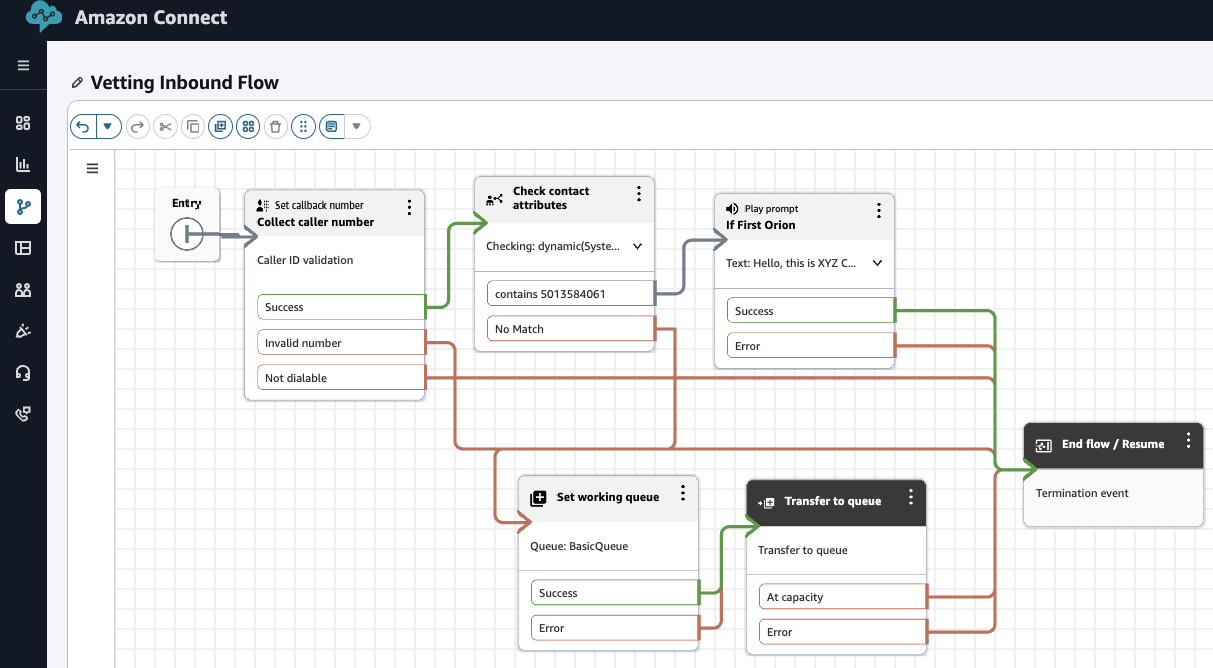Click the Paste toolbar icon with plus

pos(221,127)
